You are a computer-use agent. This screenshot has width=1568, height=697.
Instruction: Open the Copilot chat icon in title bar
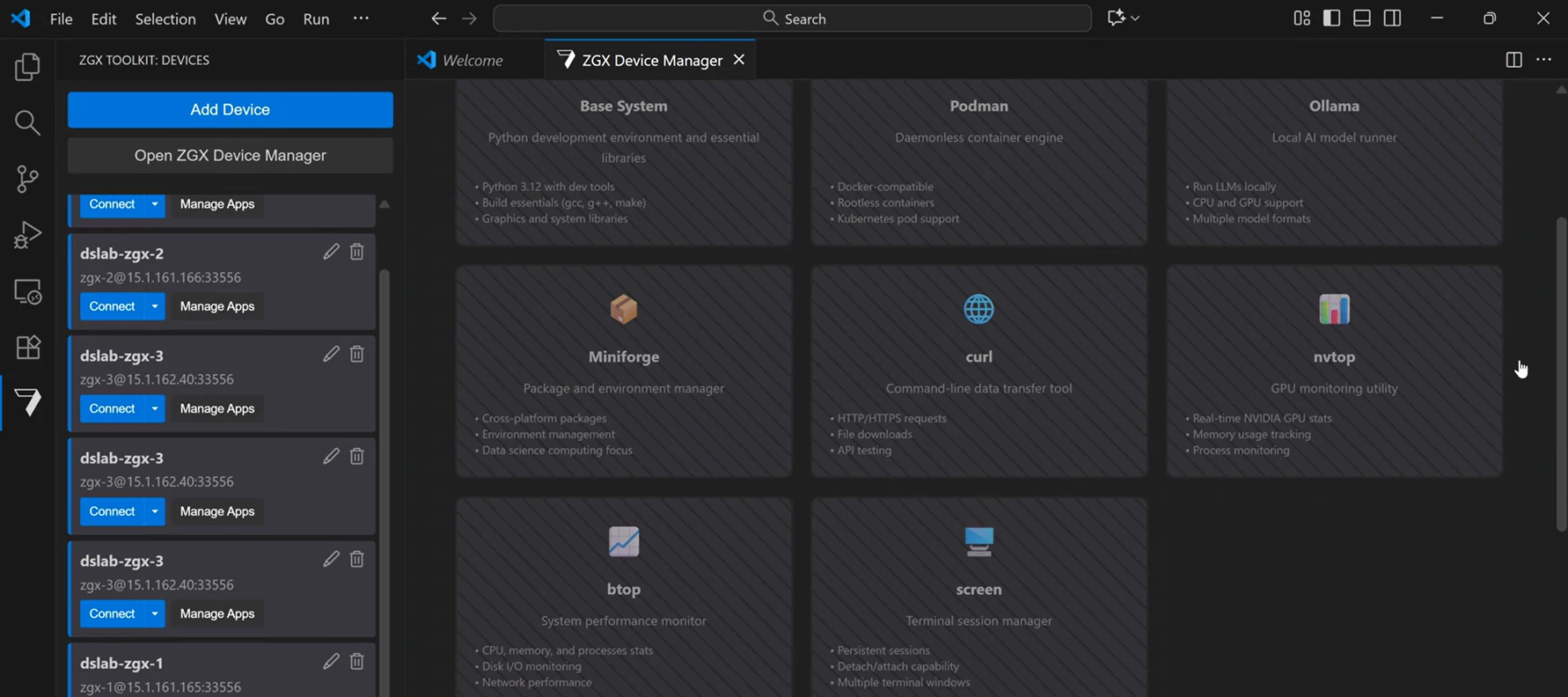[1116, 18]
